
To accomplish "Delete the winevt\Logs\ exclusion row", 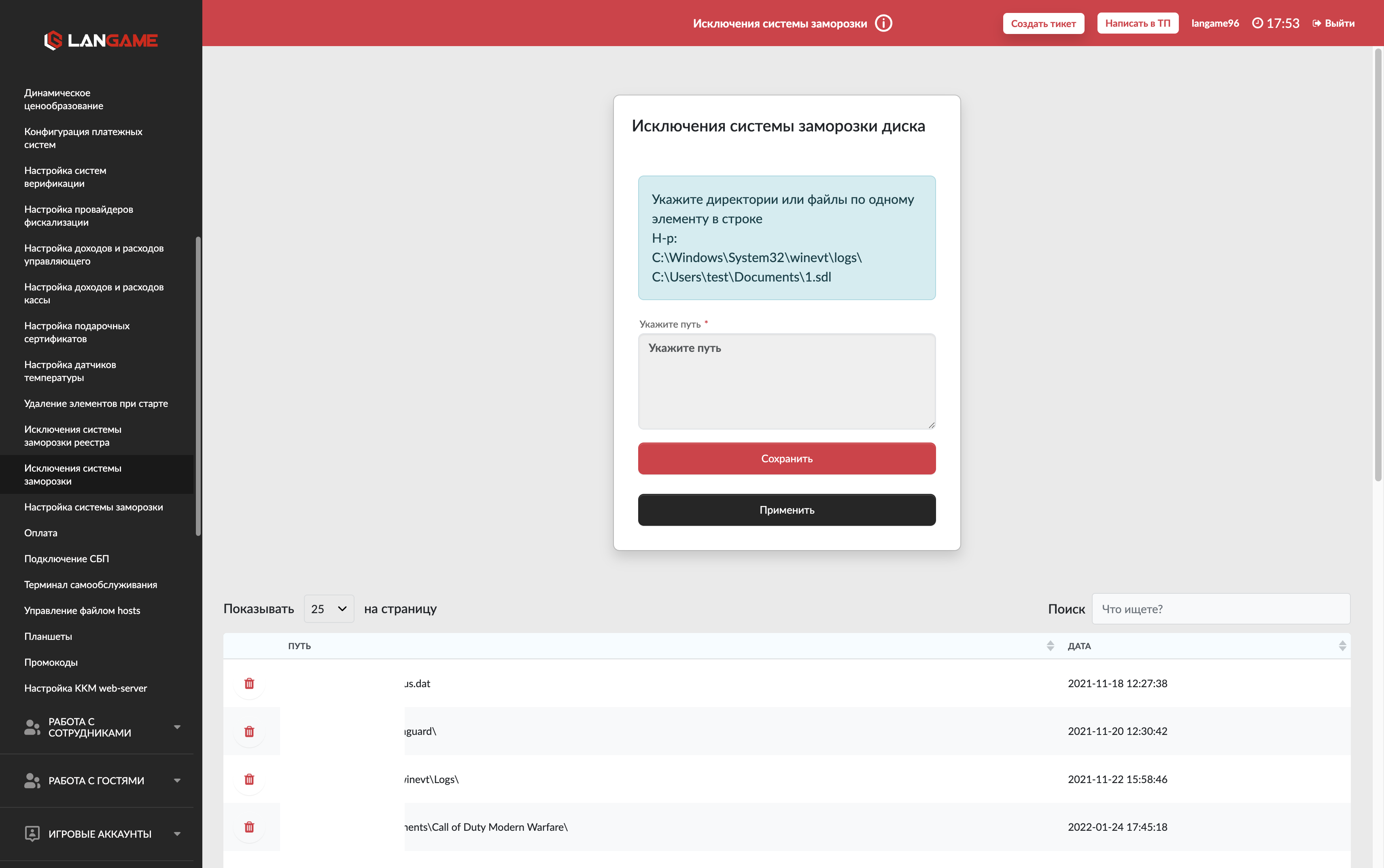I will [249, 779].
